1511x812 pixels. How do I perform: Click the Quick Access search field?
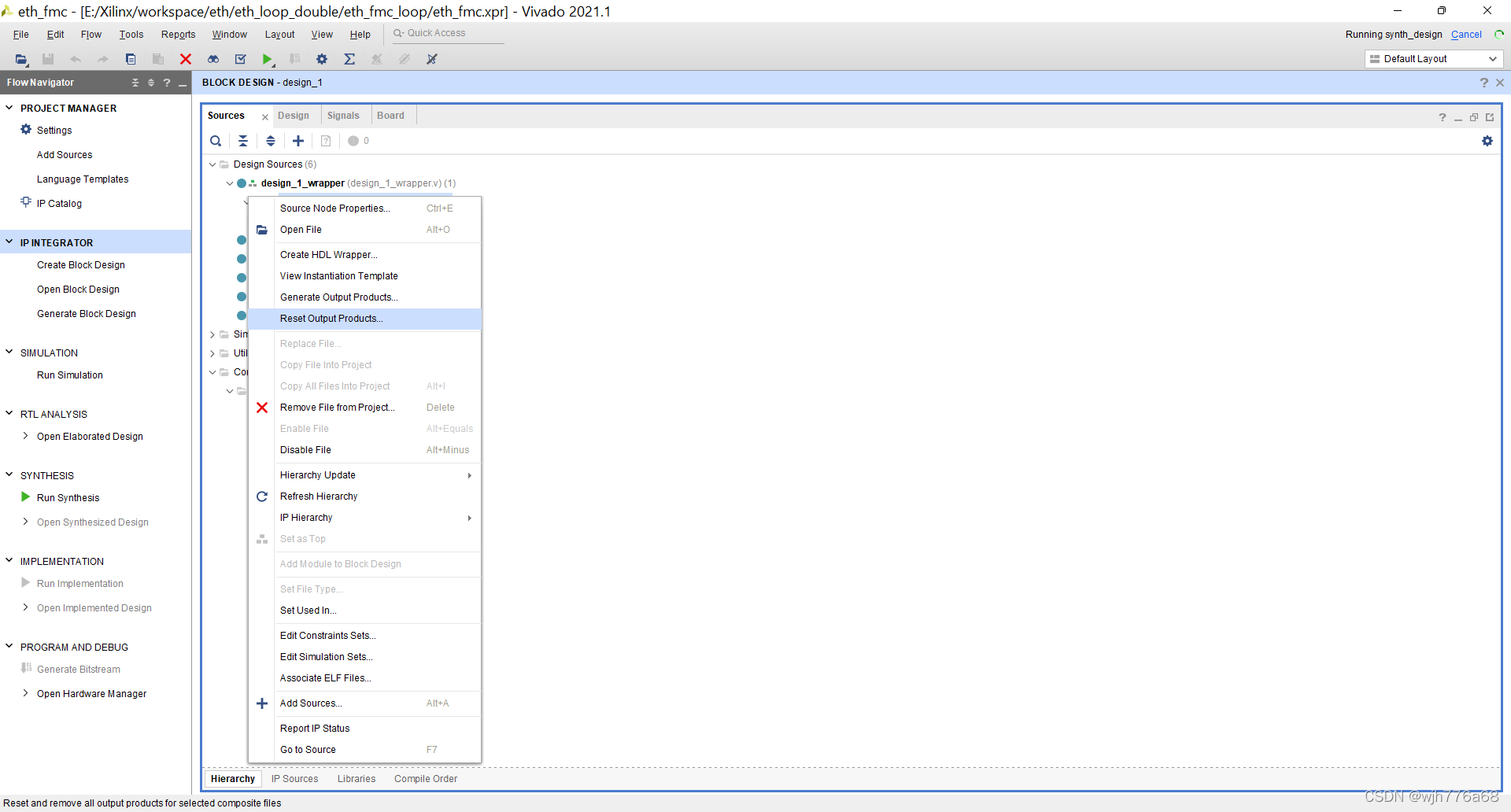pyautogui.click(x=447, y=34)
